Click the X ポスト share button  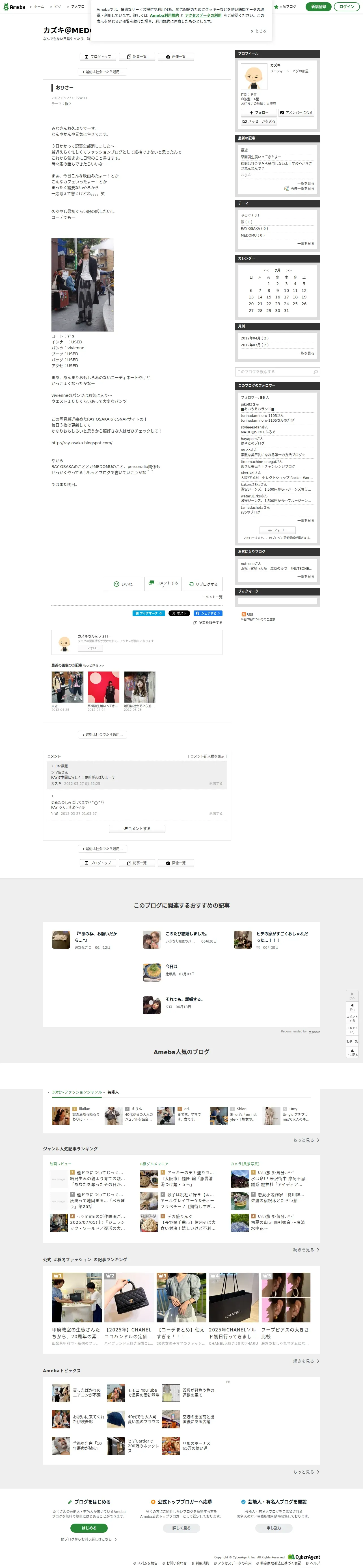click(179, 613)
